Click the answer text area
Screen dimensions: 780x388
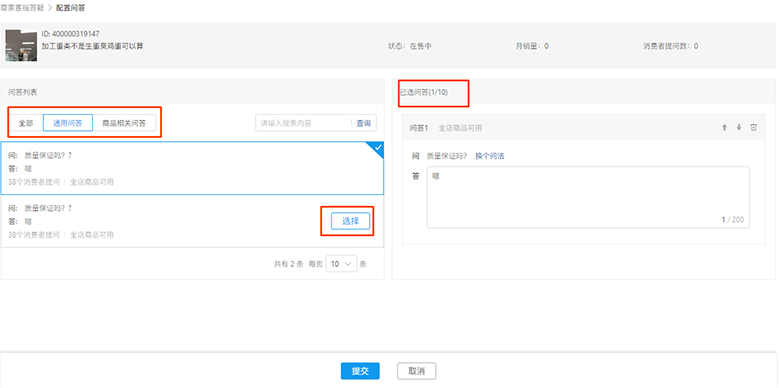click(x=588, y=197)
